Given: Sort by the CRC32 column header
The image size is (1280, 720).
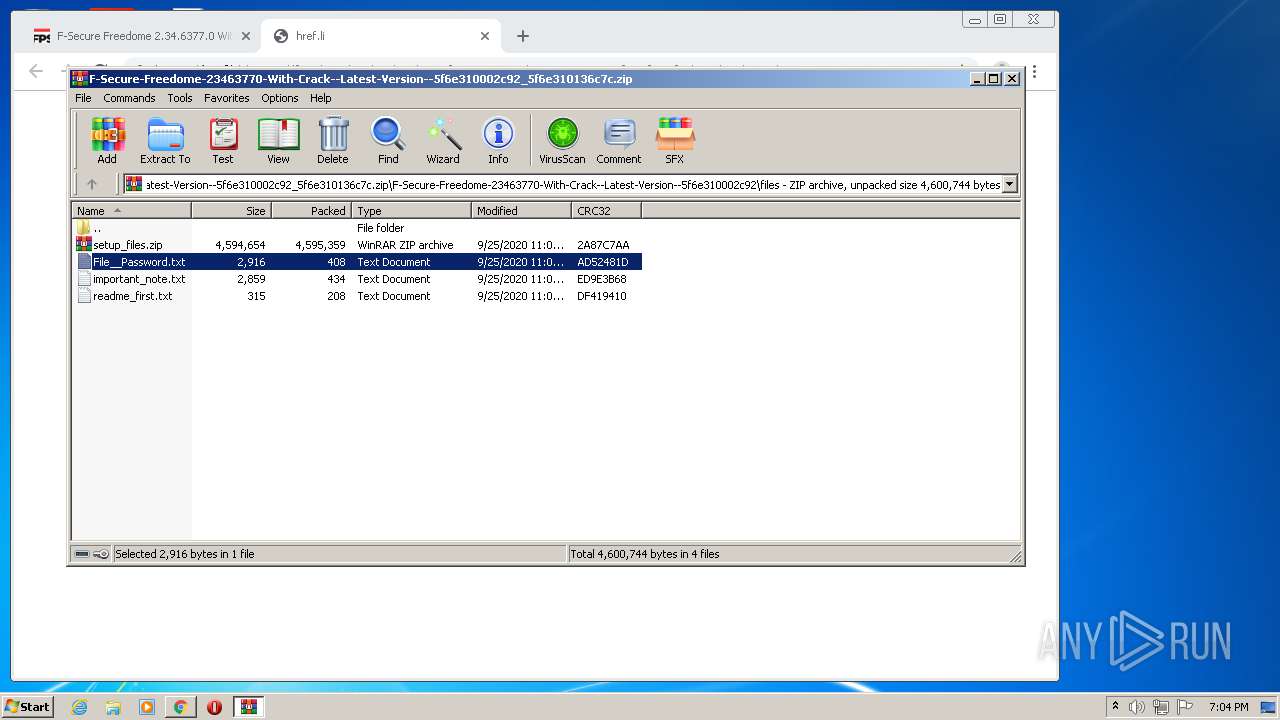Looking at the screenshot, I should click(606, 211).
